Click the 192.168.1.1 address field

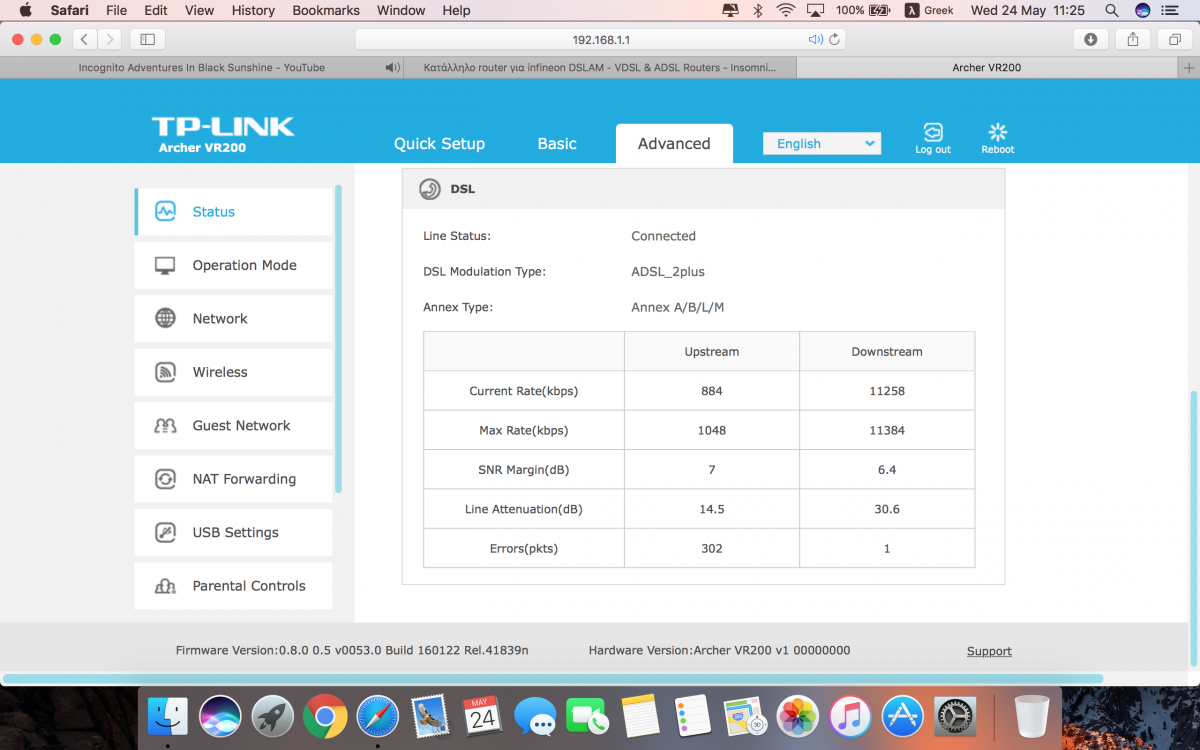point(601,40)
